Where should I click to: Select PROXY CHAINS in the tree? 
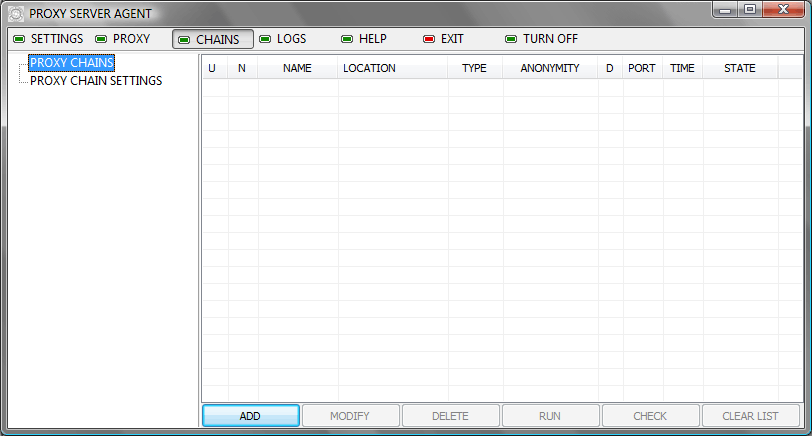pos(71,63)
